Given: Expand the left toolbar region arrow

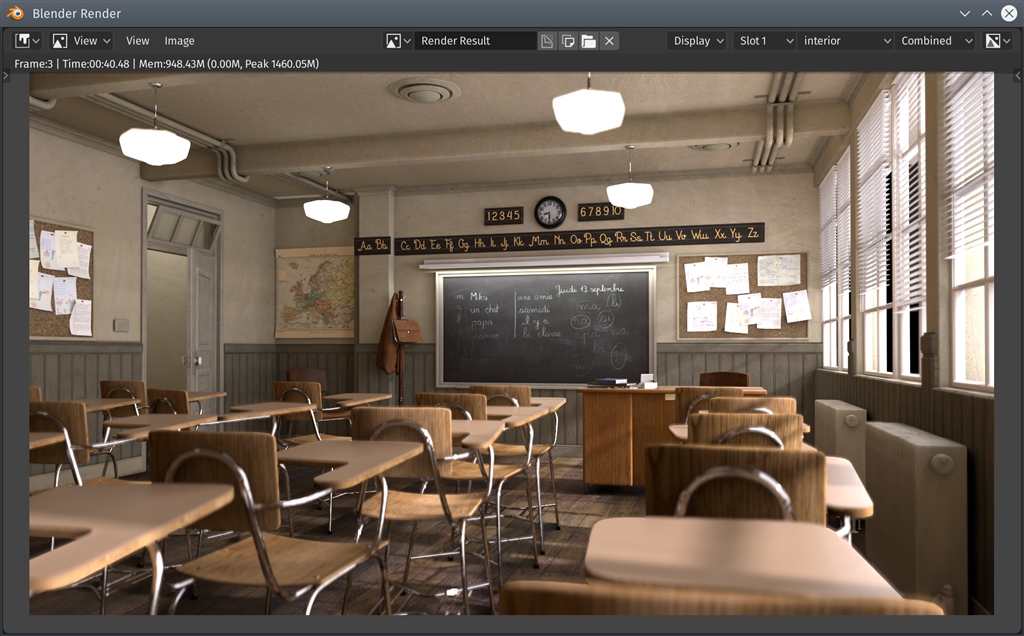Looking at the screenshot, I should pyautogui.click(x=6, y=76).
